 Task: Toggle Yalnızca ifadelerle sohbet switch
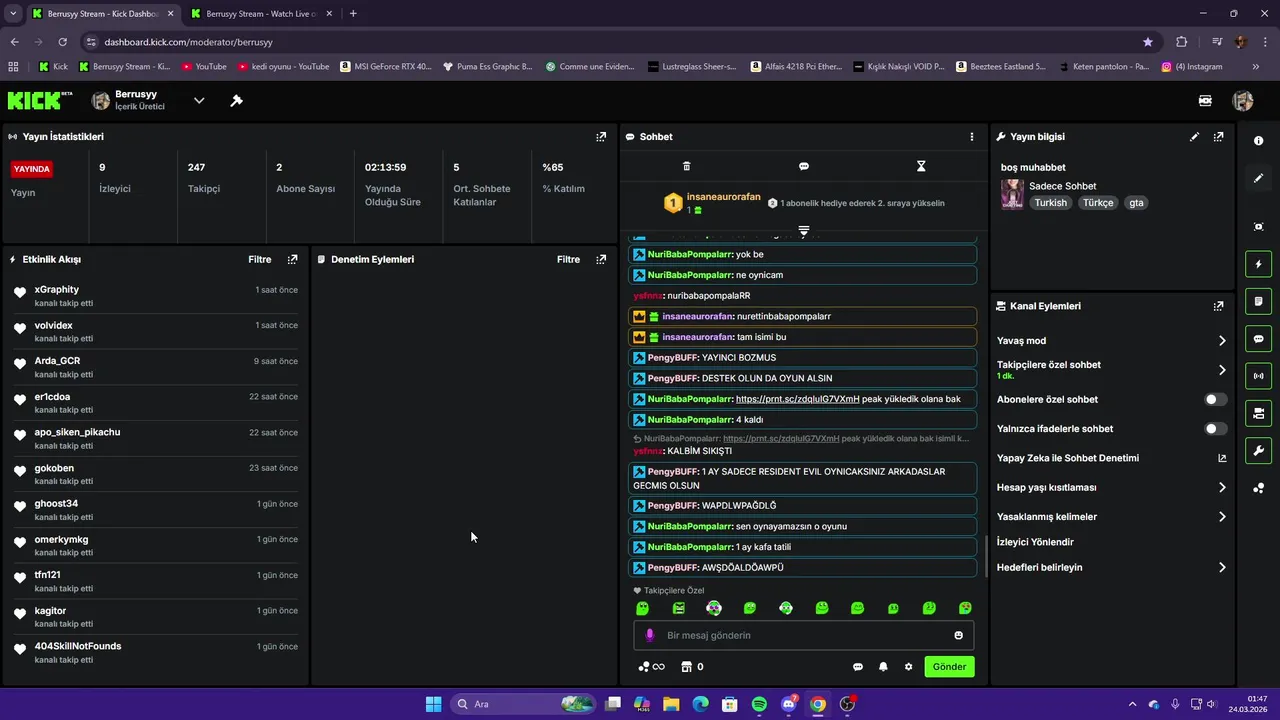click(x=1215, y=429)
